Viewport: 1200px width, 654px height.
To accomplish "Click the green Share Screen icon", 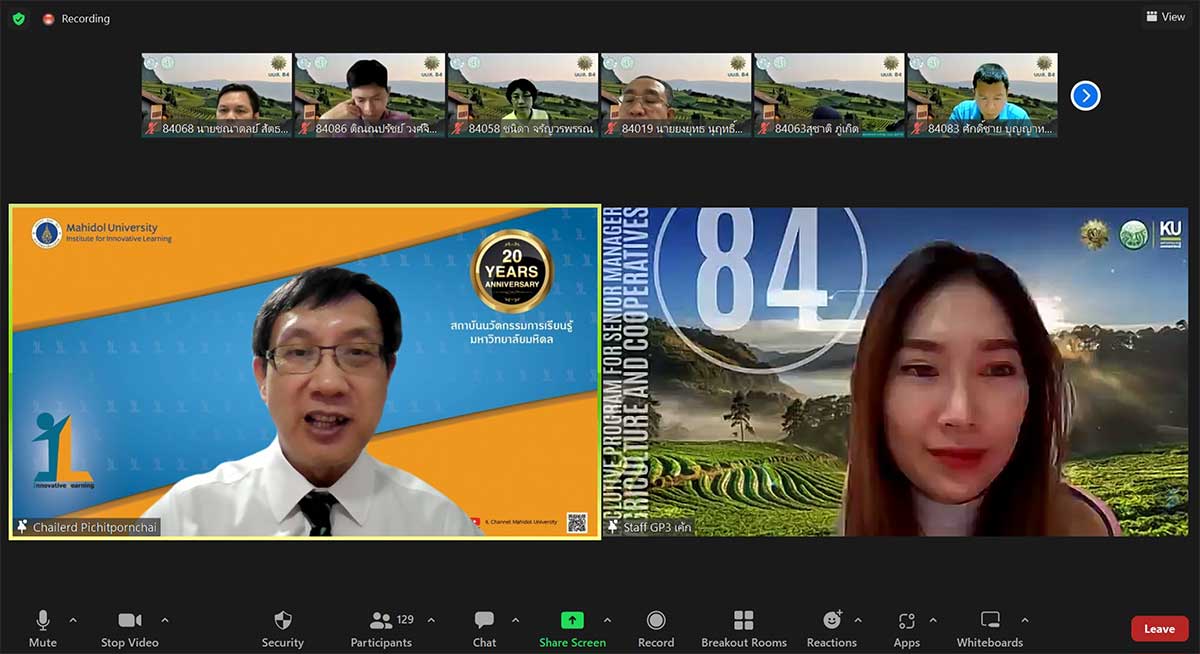I will (x=572, y=620).
